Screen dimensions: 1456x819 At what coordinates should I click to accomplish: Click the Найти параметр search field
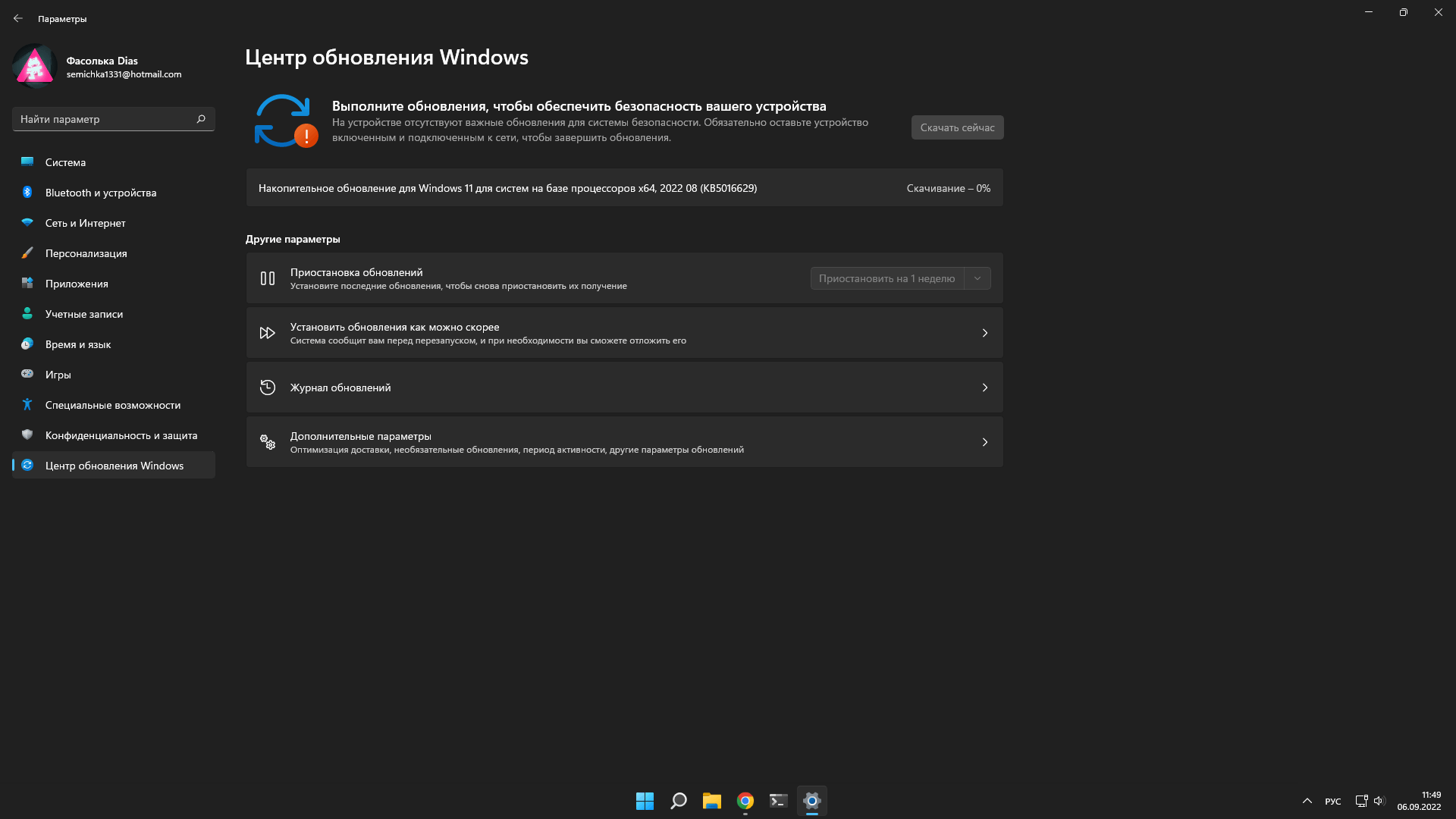[114, 119]
